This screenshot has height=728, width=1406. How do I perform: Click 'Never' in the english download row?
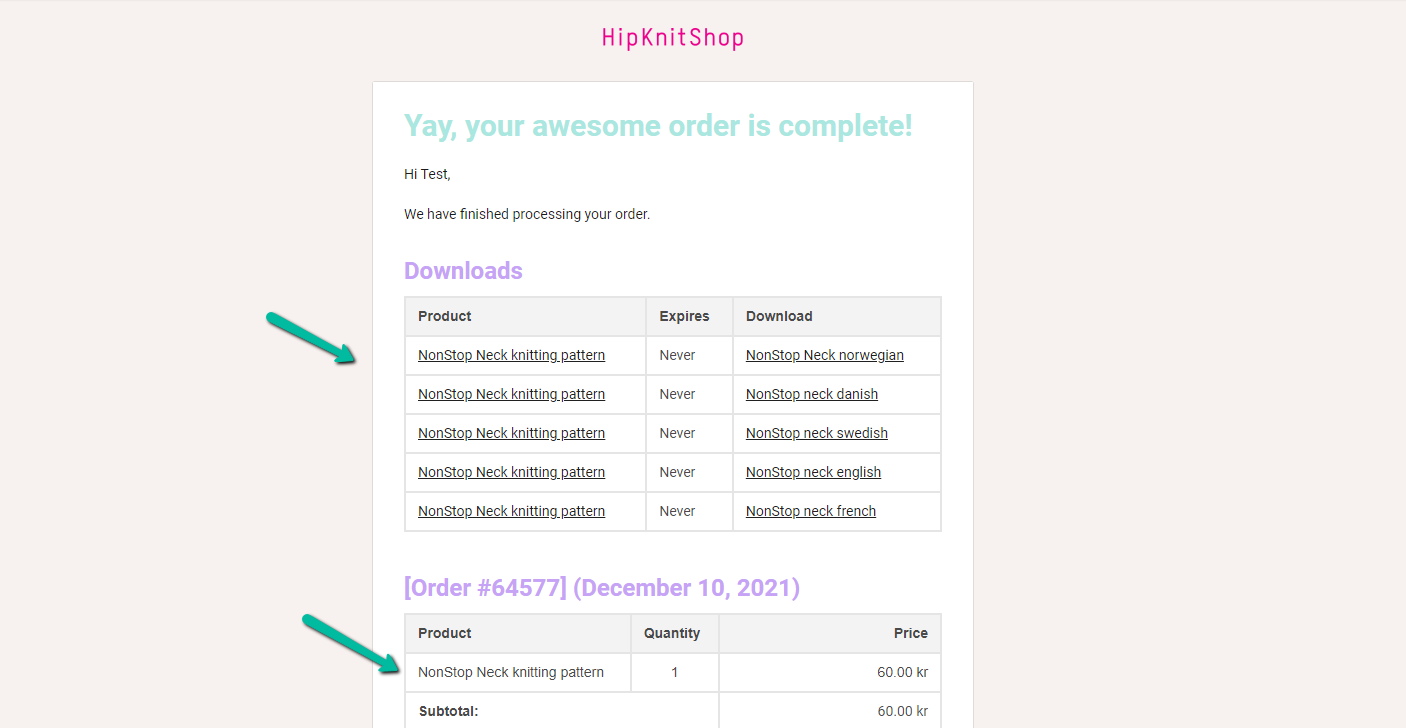coord(677,472)
